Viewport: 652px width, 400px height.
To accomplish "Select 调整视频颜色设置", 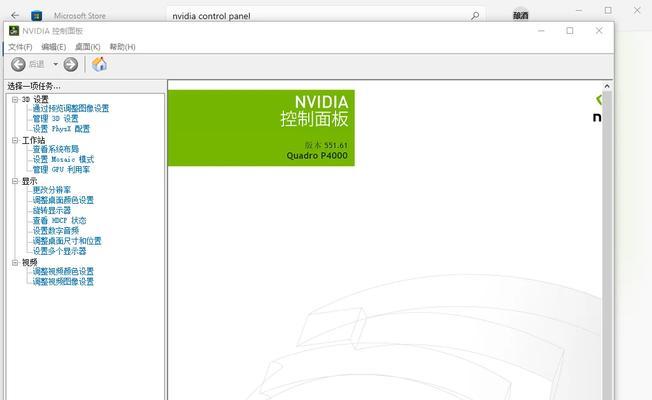I will [x=63, y=271].
